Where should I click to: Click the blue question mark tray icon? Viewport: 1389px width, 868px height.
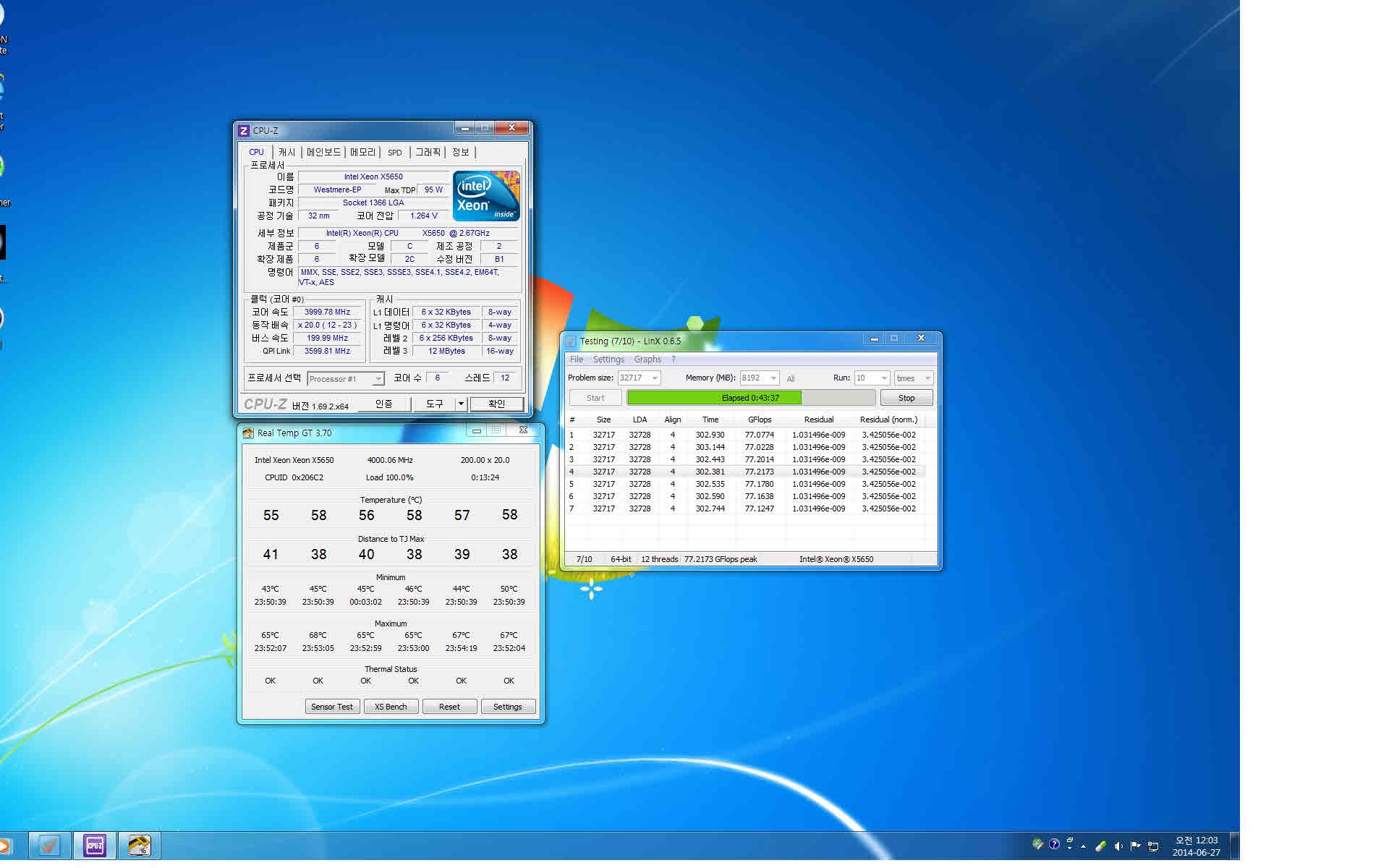point(1054,844)
